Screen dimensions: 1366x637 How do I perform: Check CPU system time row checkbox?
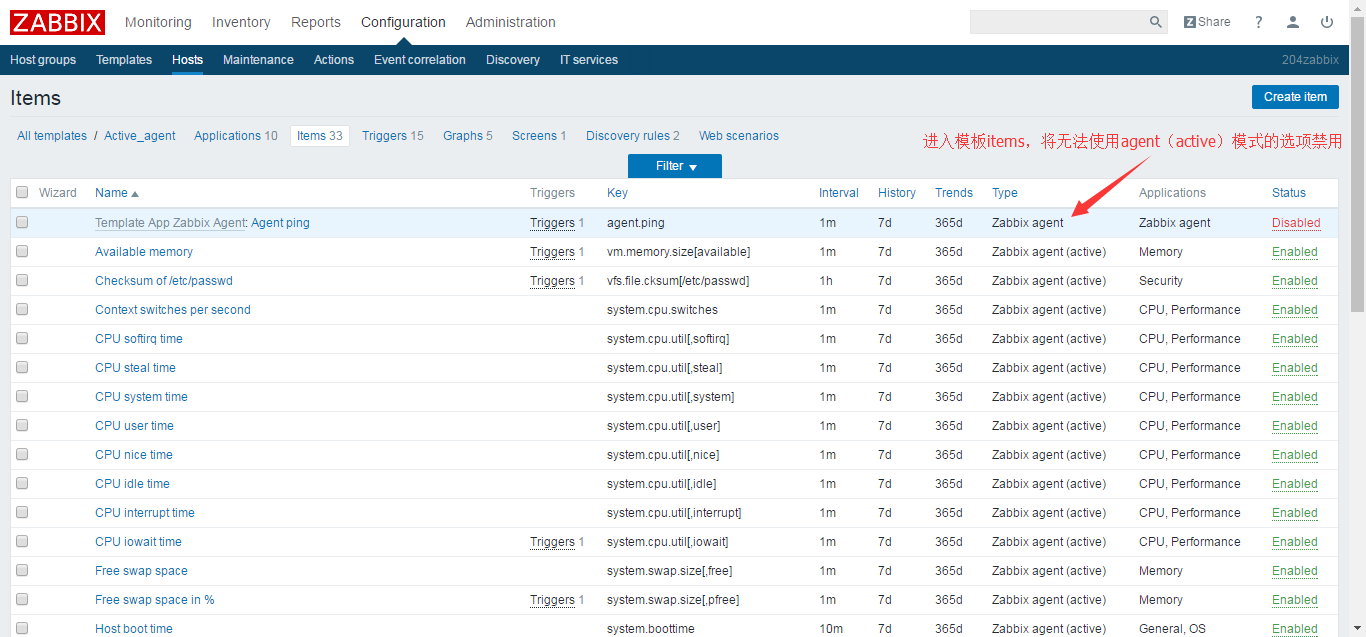pos(22,397)
